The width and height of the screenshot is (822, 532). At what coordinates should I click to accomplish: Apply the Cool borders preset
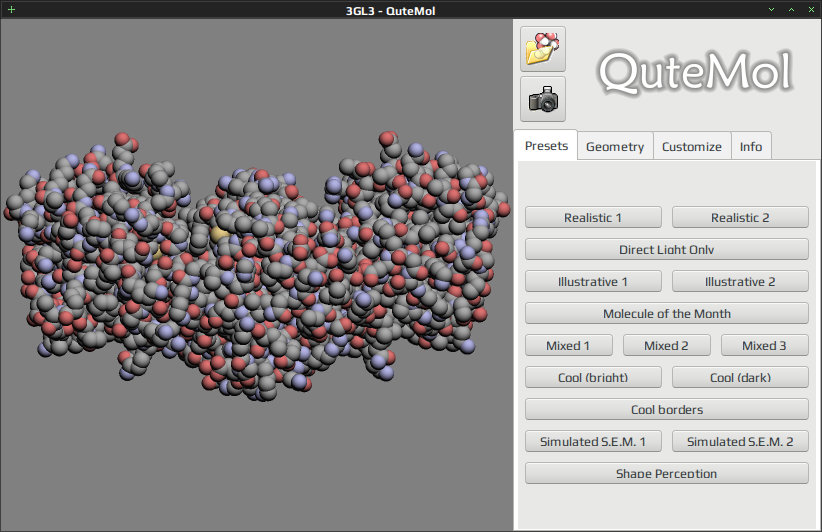click(667, 409)
